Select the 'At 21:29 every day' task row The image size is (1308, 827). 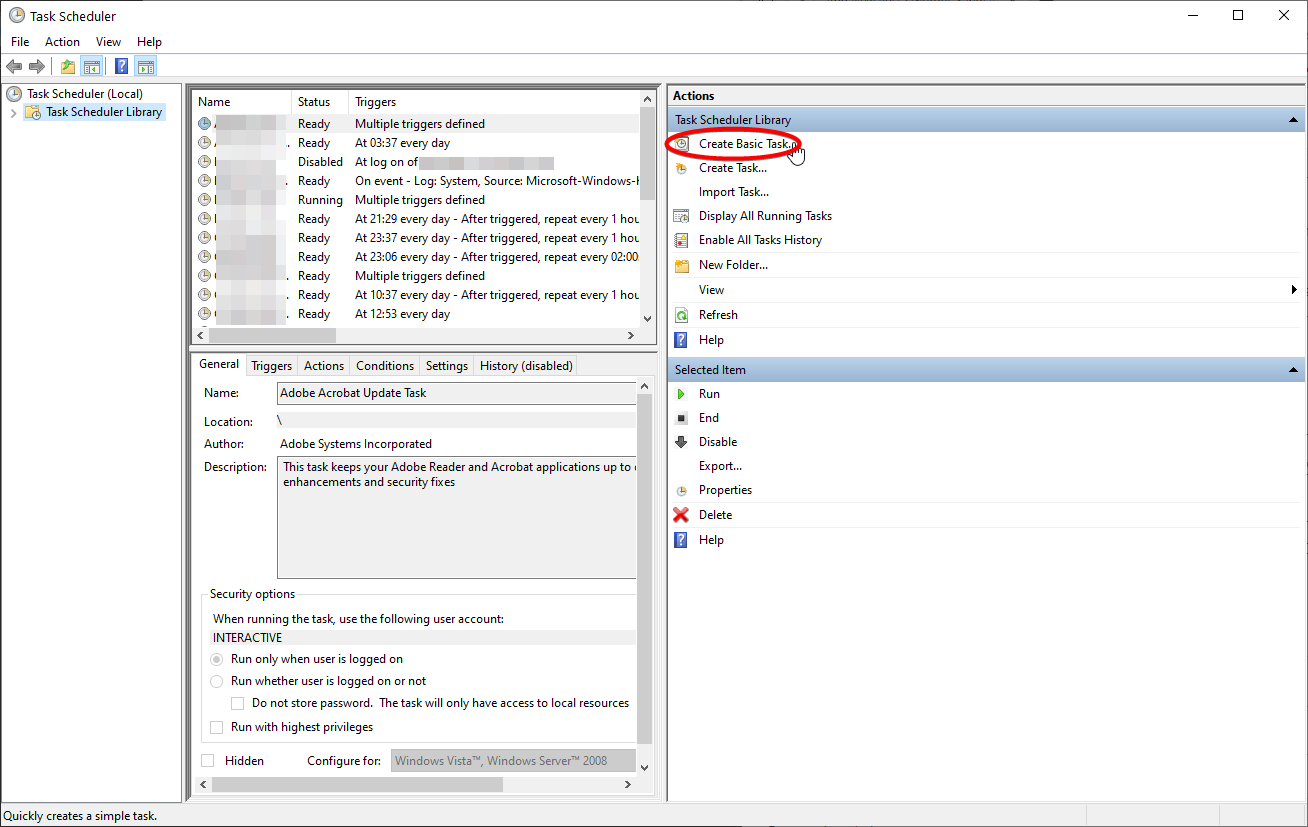pos(416,219)
